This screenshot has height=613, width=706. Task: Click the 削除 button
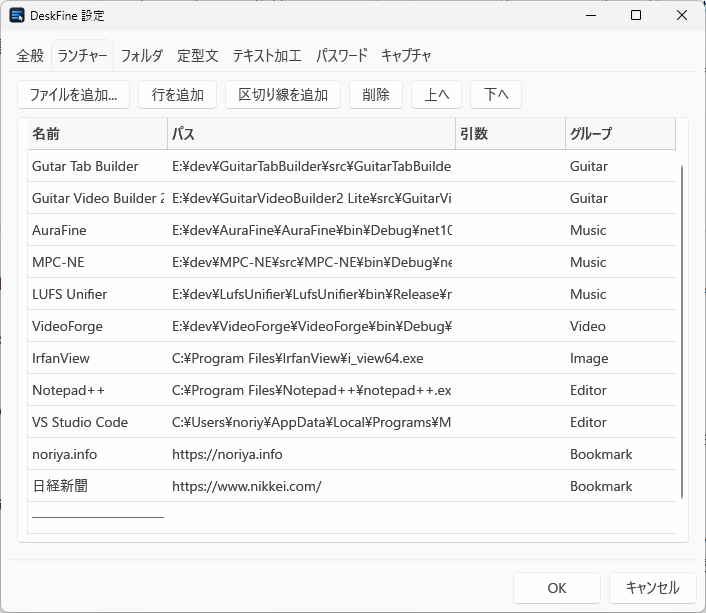pos(376,95)
